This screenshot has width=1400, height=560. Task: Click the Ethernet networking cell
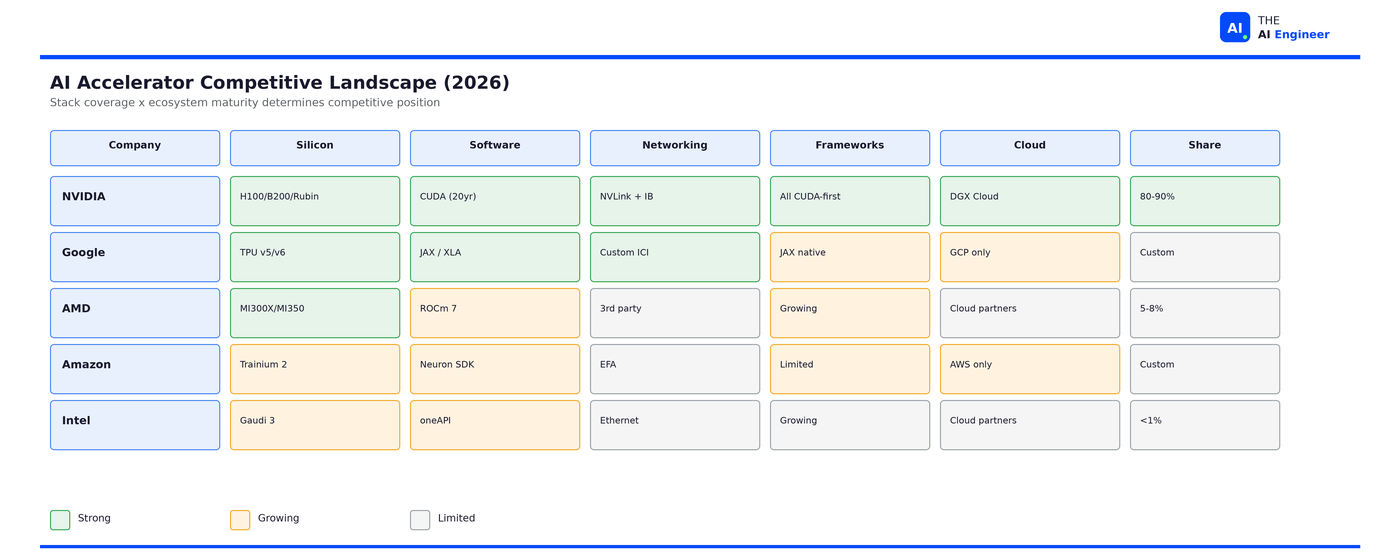tap(675, 425)
